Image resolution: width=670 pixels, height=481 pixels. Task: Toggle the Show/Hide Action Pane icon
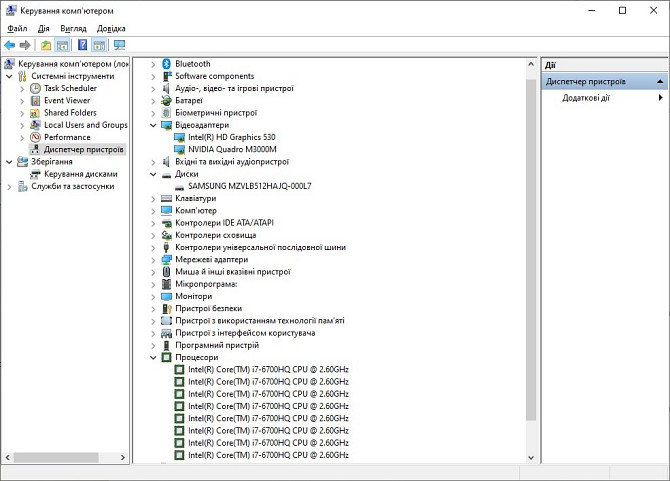[x=99, y=45]
